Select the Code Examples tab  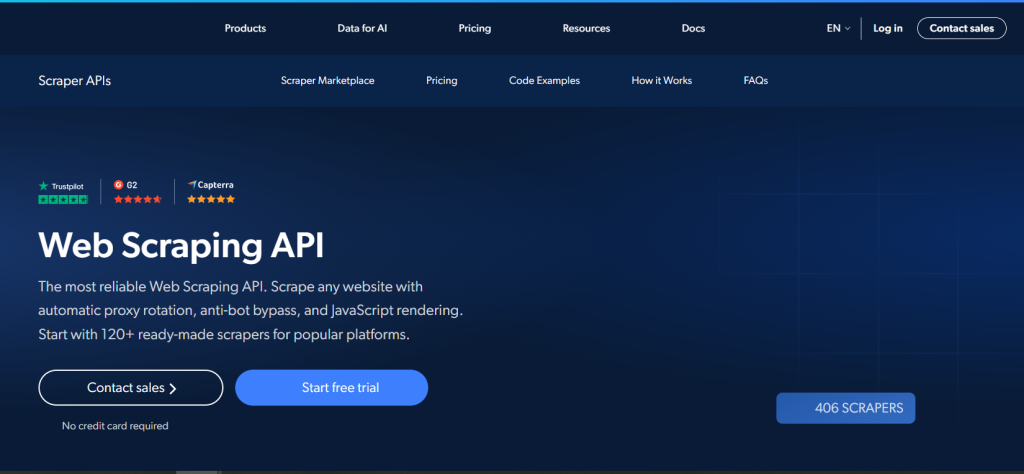[544, 80]
